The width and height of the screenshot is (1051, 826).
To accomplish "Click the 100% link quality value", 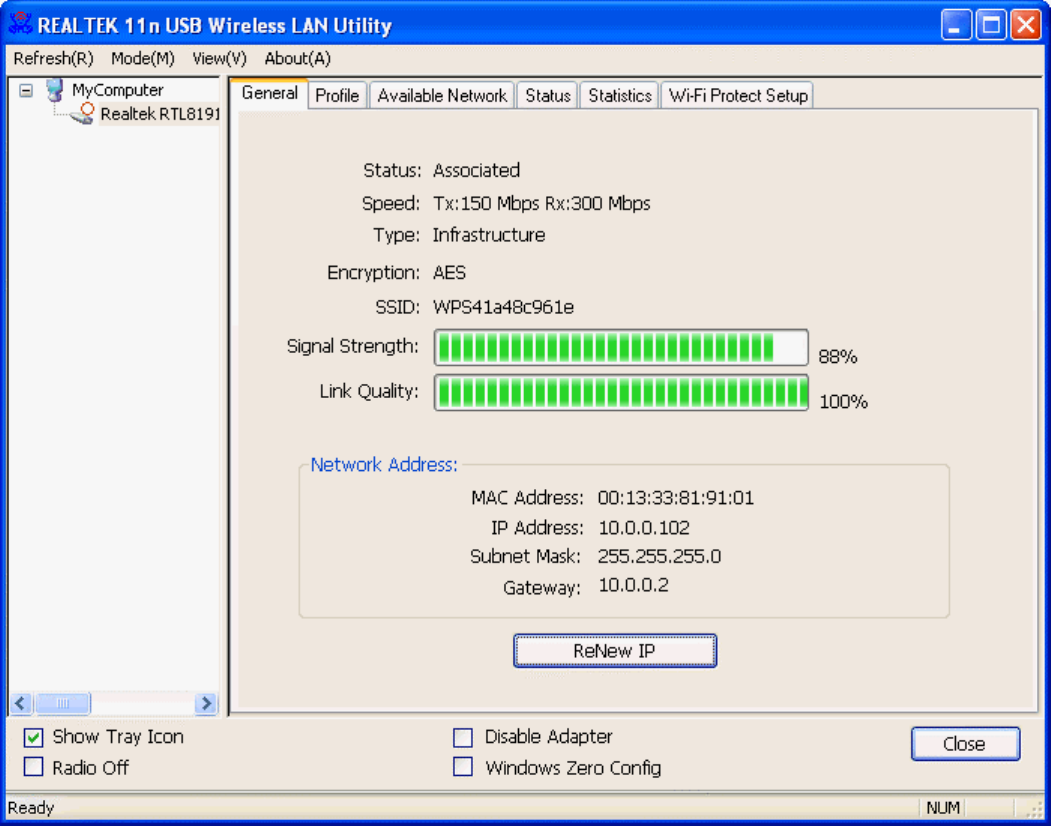I will click(x=844, y=402).
